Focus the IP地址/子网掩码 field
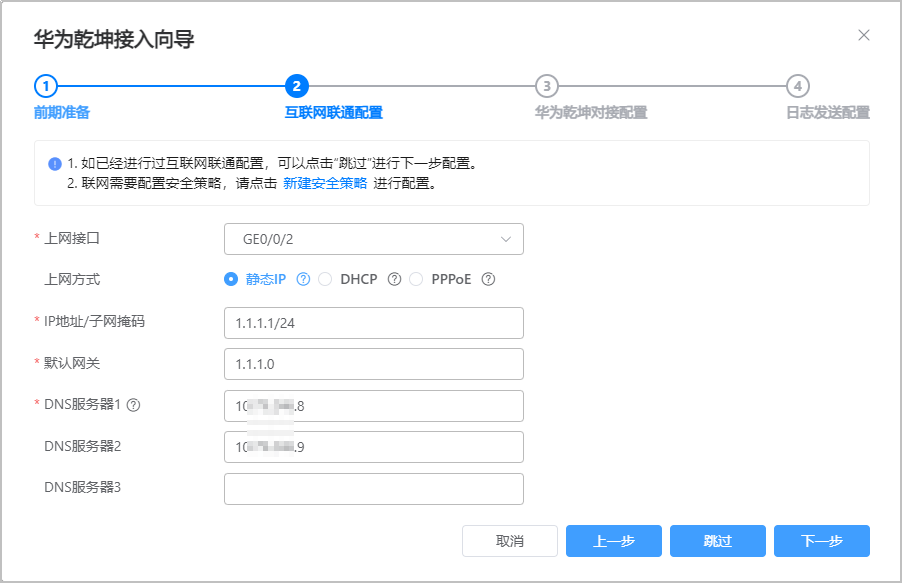902x583 pixels. (x=374, y=323)
